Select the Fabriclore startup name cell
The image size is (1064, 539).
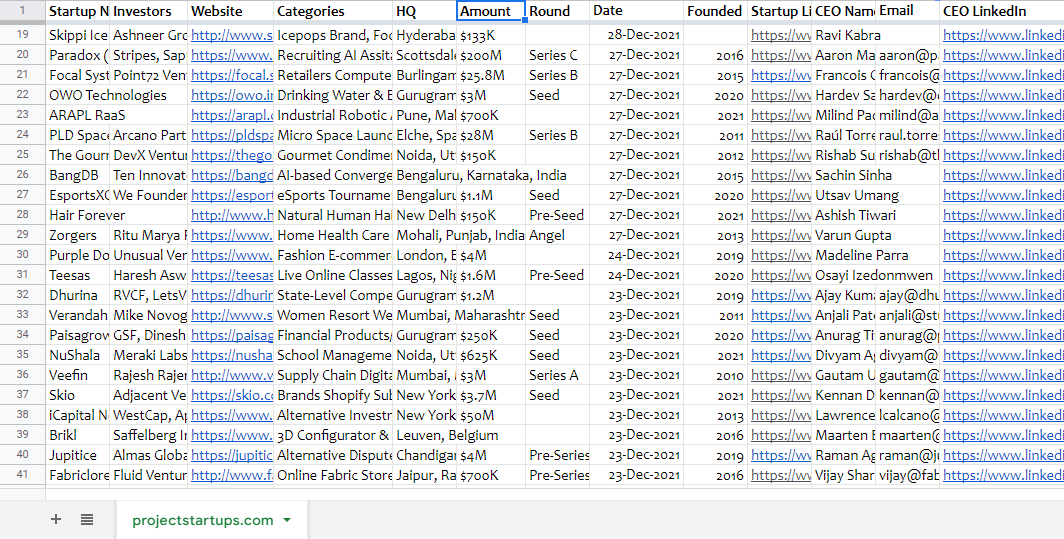click(x=77, y=476)
